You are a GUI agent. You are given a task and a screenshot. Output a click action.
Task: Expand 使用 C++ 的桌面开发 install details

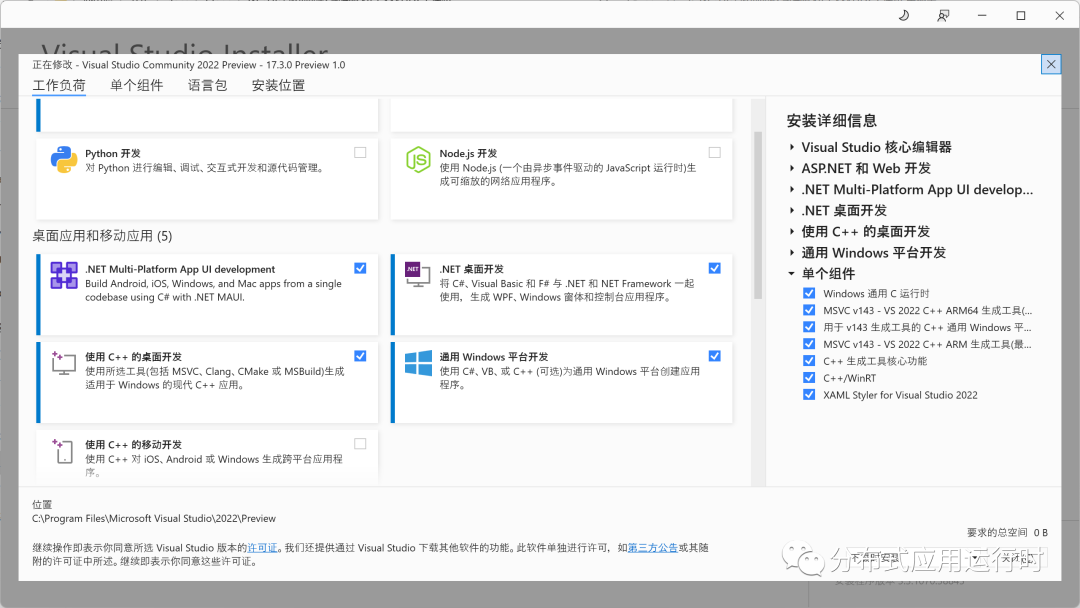click(792, 231)
